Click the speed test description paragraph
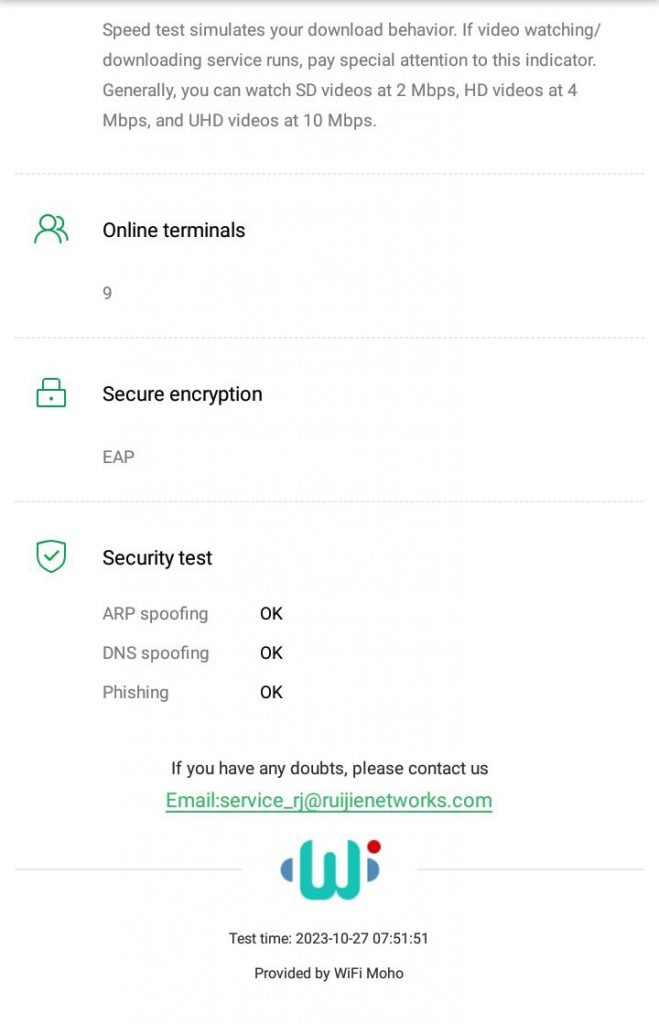The image size is (659, 1024). tap(350, 75)
